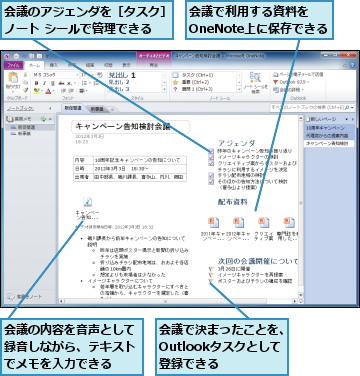Click the flag beside イメージキャラクターを再提案
Image resolution: width=360 pixels, height=376 pixels.
tap(210, 275)
